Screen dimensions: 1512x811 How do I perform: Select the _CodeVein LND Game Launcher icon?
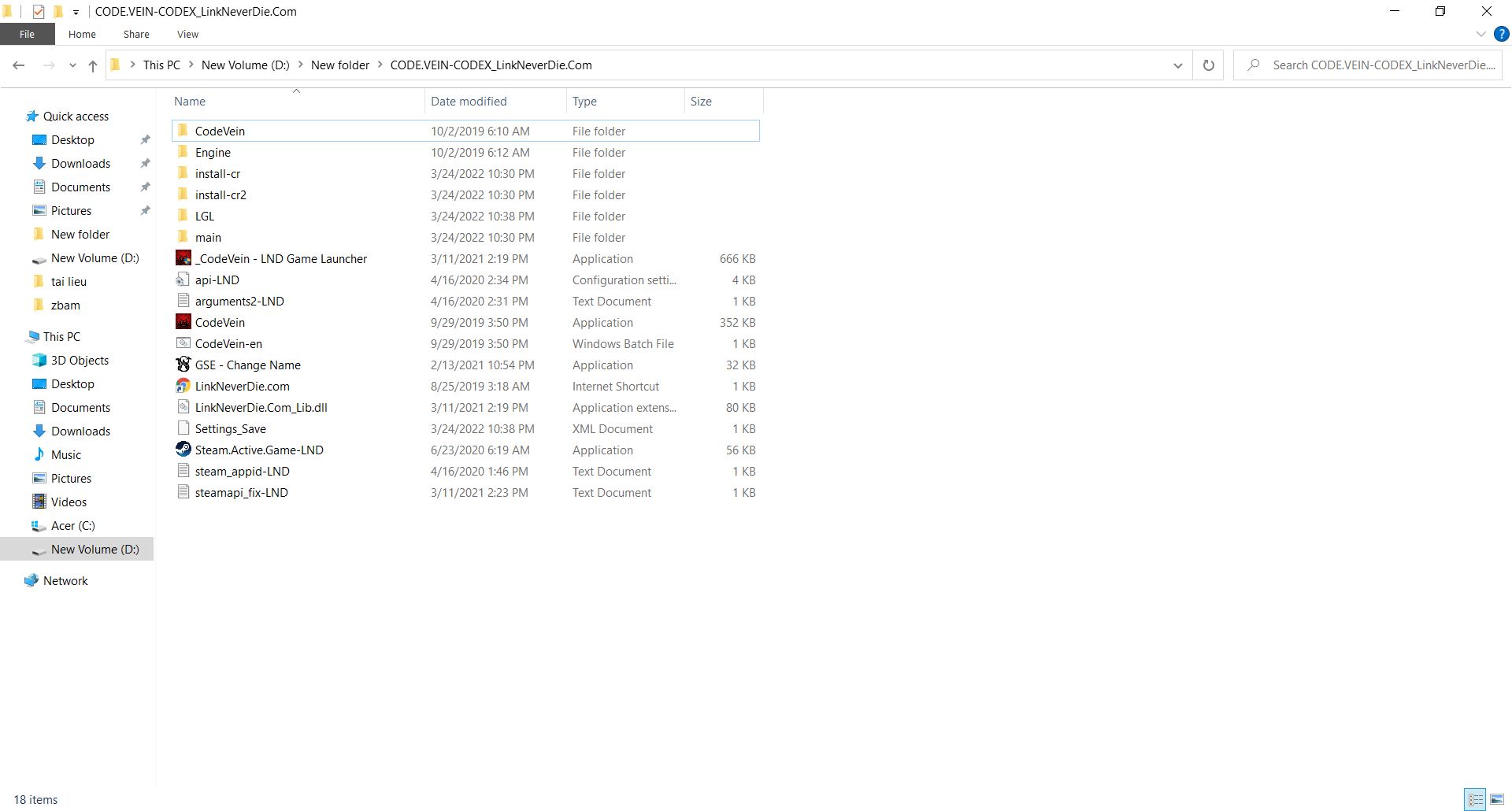[183, 258]
